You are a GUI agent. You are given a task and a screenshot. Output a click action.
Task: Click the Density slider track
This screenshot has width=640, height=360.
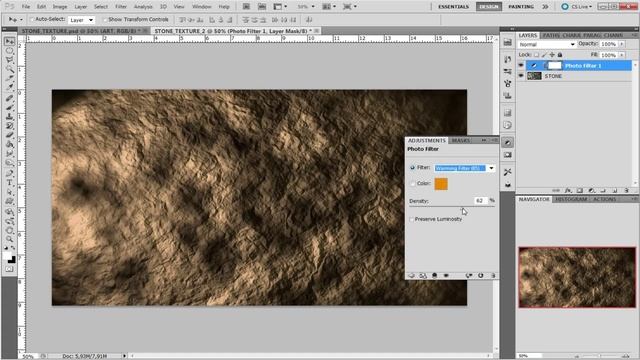click(x=452, y=207)
